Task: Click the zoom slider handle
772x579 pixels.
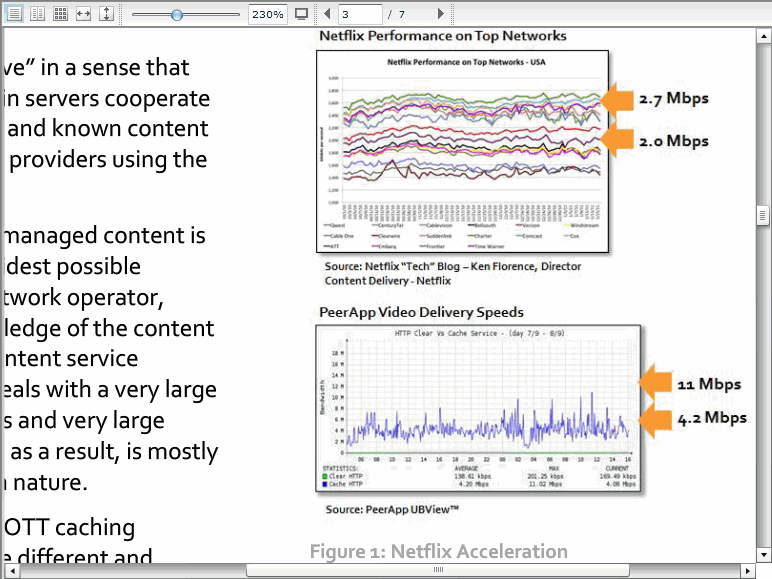Action: 177,15
